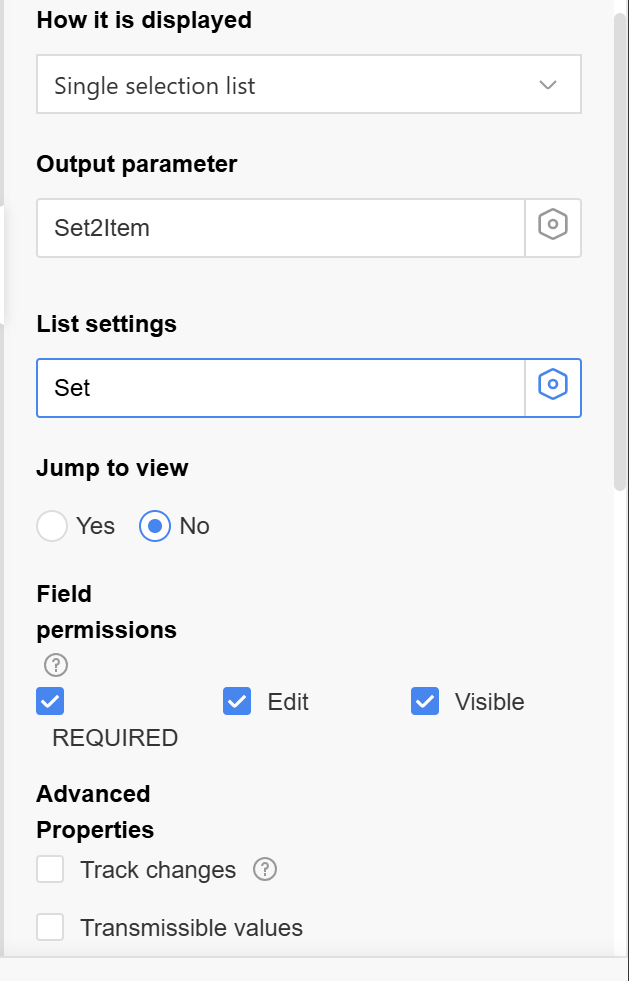Screen dimensions: 629x981
Task: Toggle the Edit permission checkbox
Action: click(x=237, y=702)
